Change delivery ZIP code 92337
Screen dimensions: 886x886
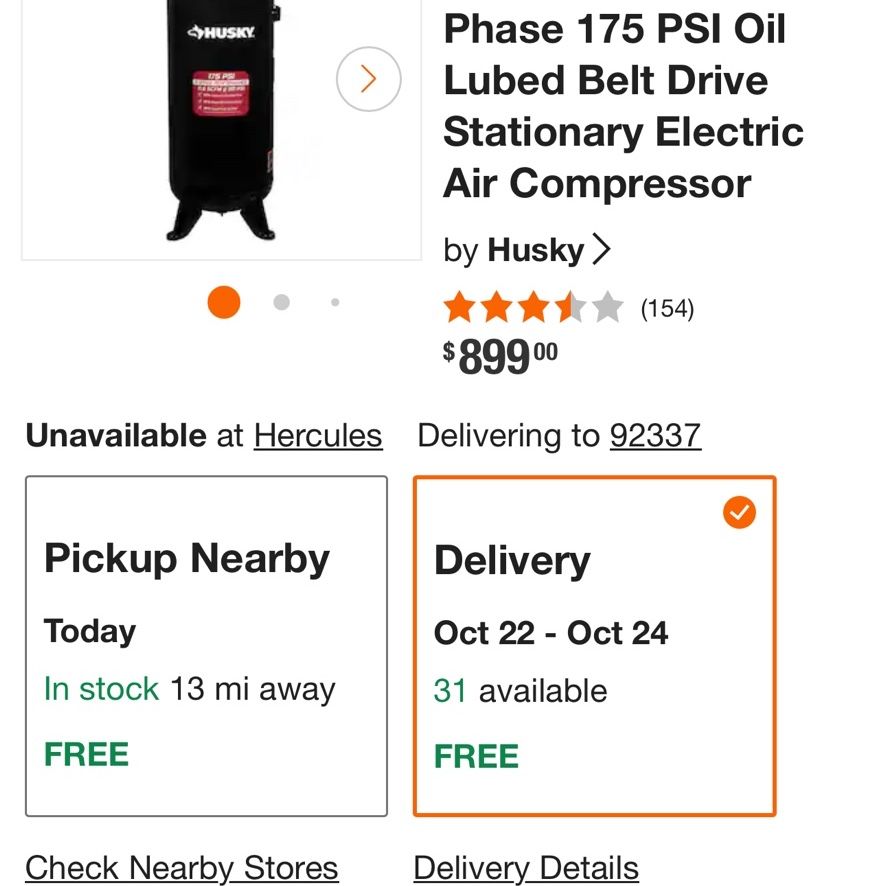click(655, 436)
